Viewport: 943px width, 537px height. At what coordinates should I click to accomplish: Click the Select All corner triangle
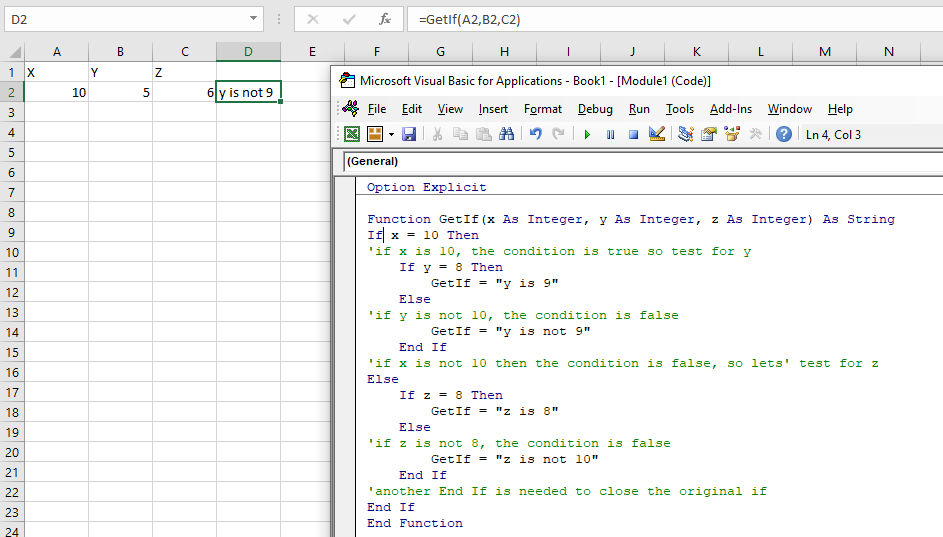click(x=15, y=52)
